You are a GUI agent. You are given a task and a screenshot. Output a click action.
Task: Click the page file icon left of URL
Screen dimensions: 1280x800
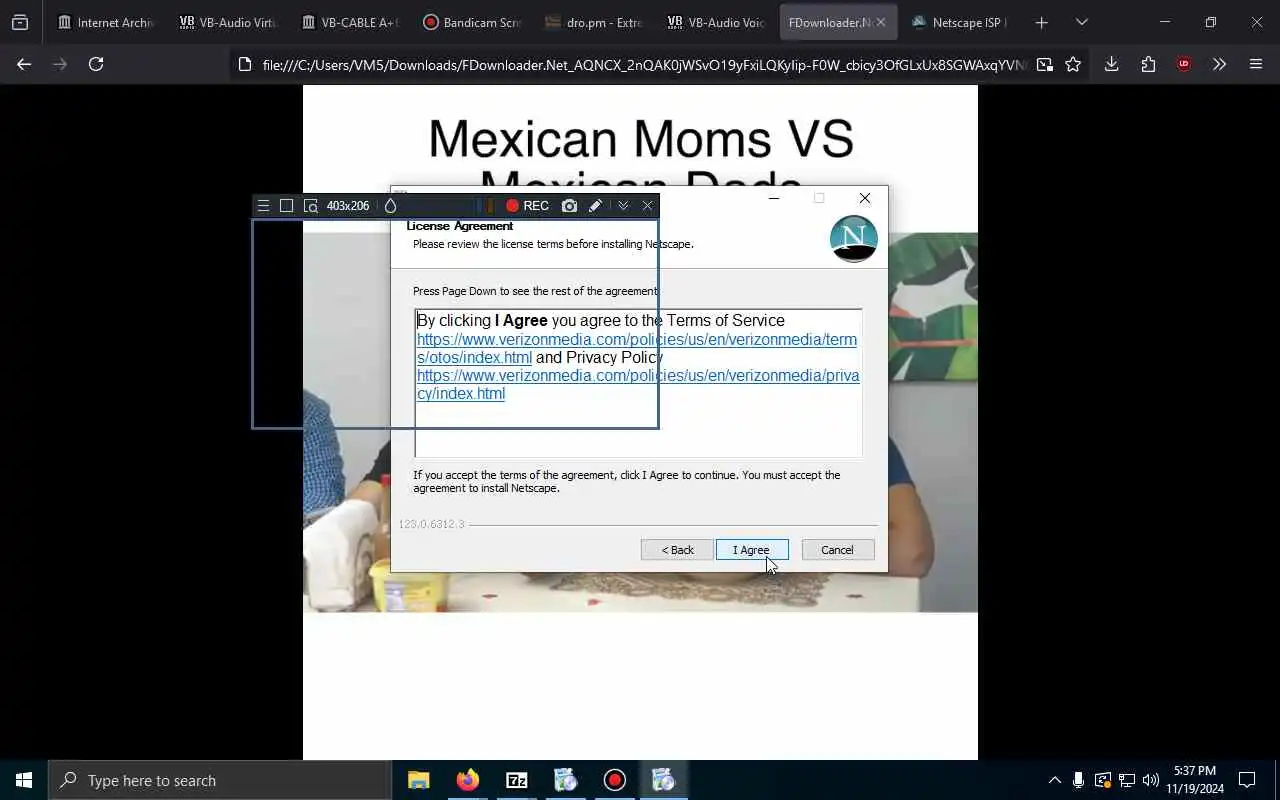(x=244, y=65)
